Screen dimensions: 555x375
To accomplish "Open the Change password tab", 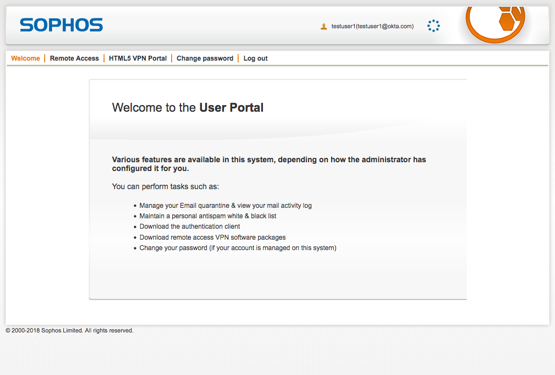I will click(x=205, y=58).
